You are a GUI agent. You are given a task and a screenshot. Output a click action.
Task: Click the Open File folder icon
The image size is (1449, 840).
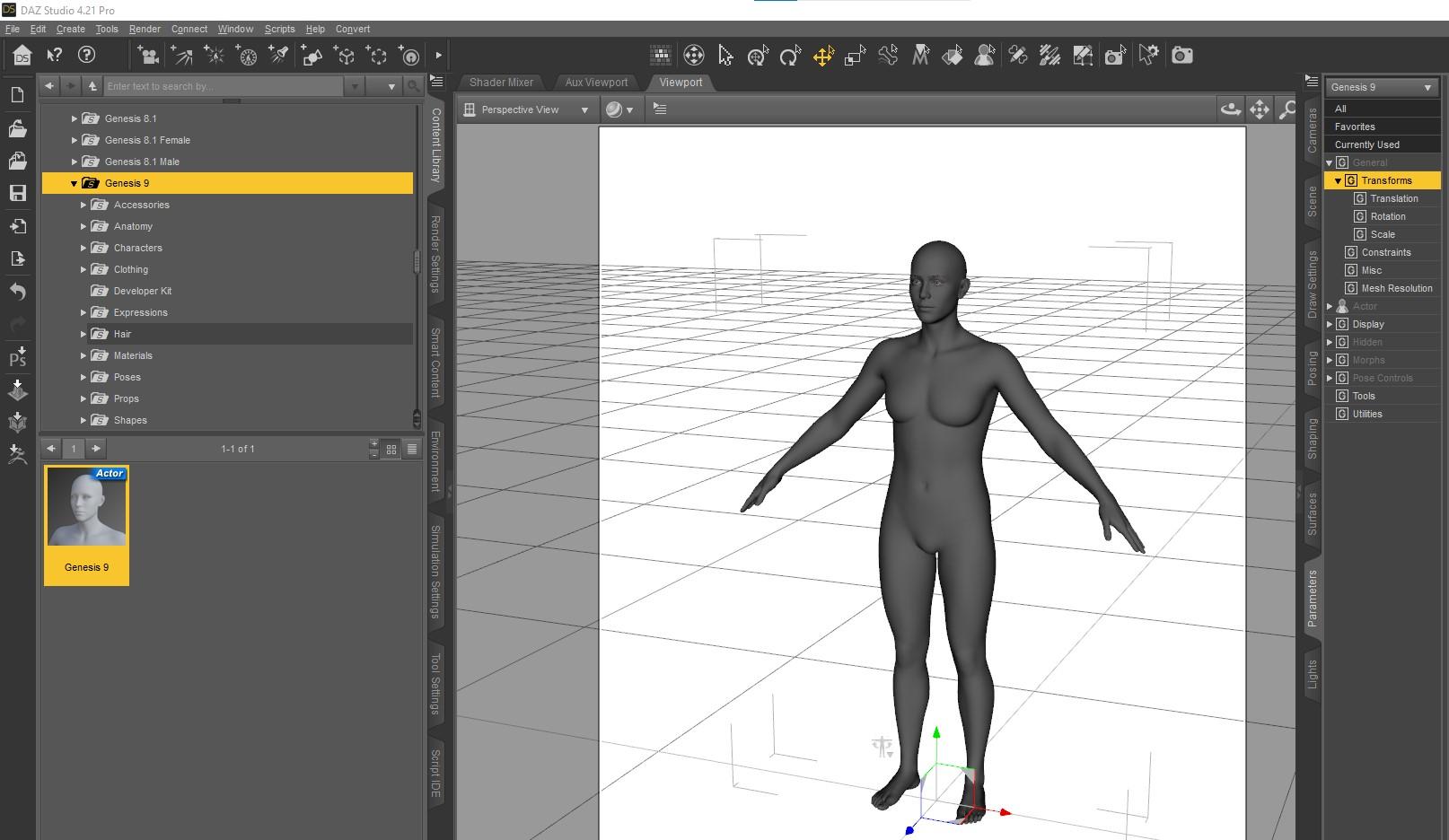(x=17, y=128)
